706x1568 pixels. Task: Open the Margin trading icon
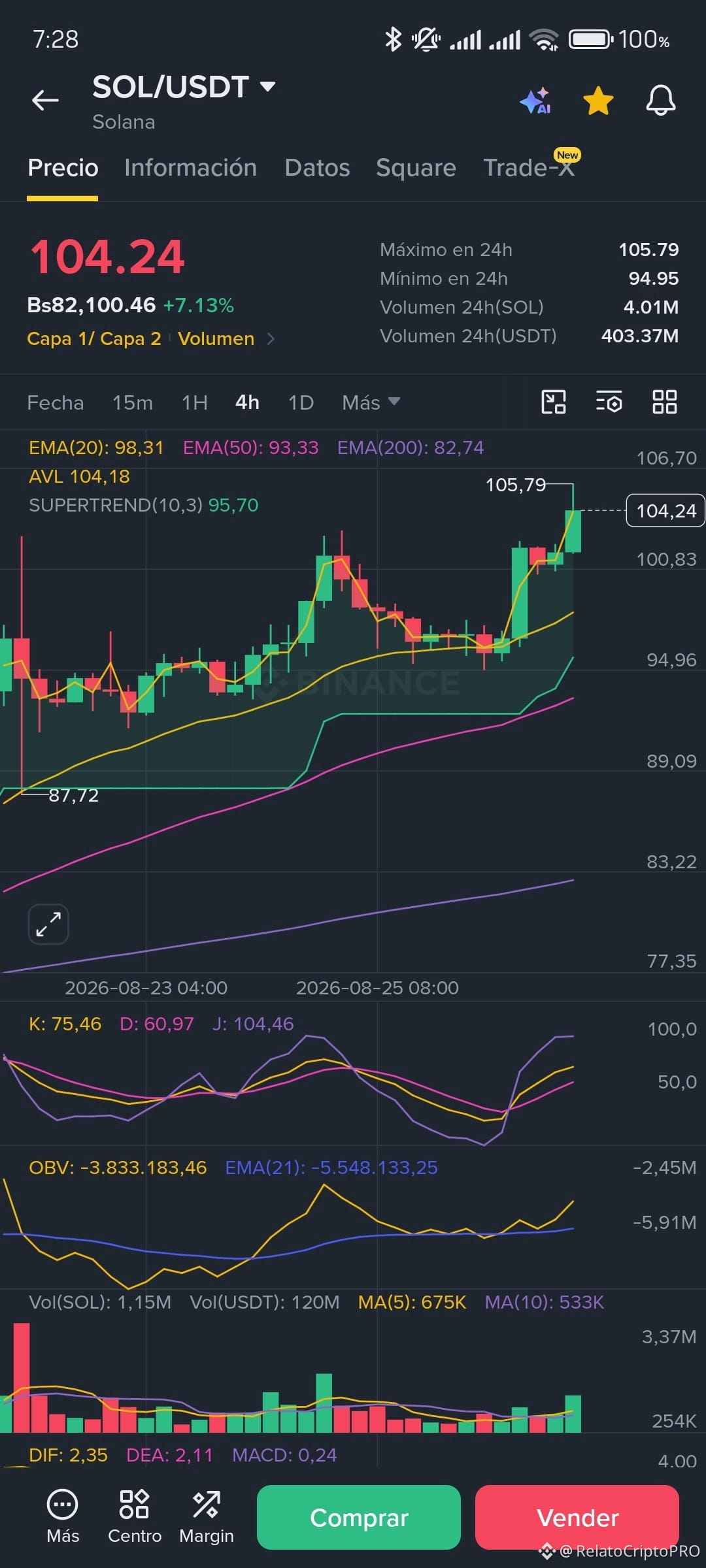click(207, 1516)
